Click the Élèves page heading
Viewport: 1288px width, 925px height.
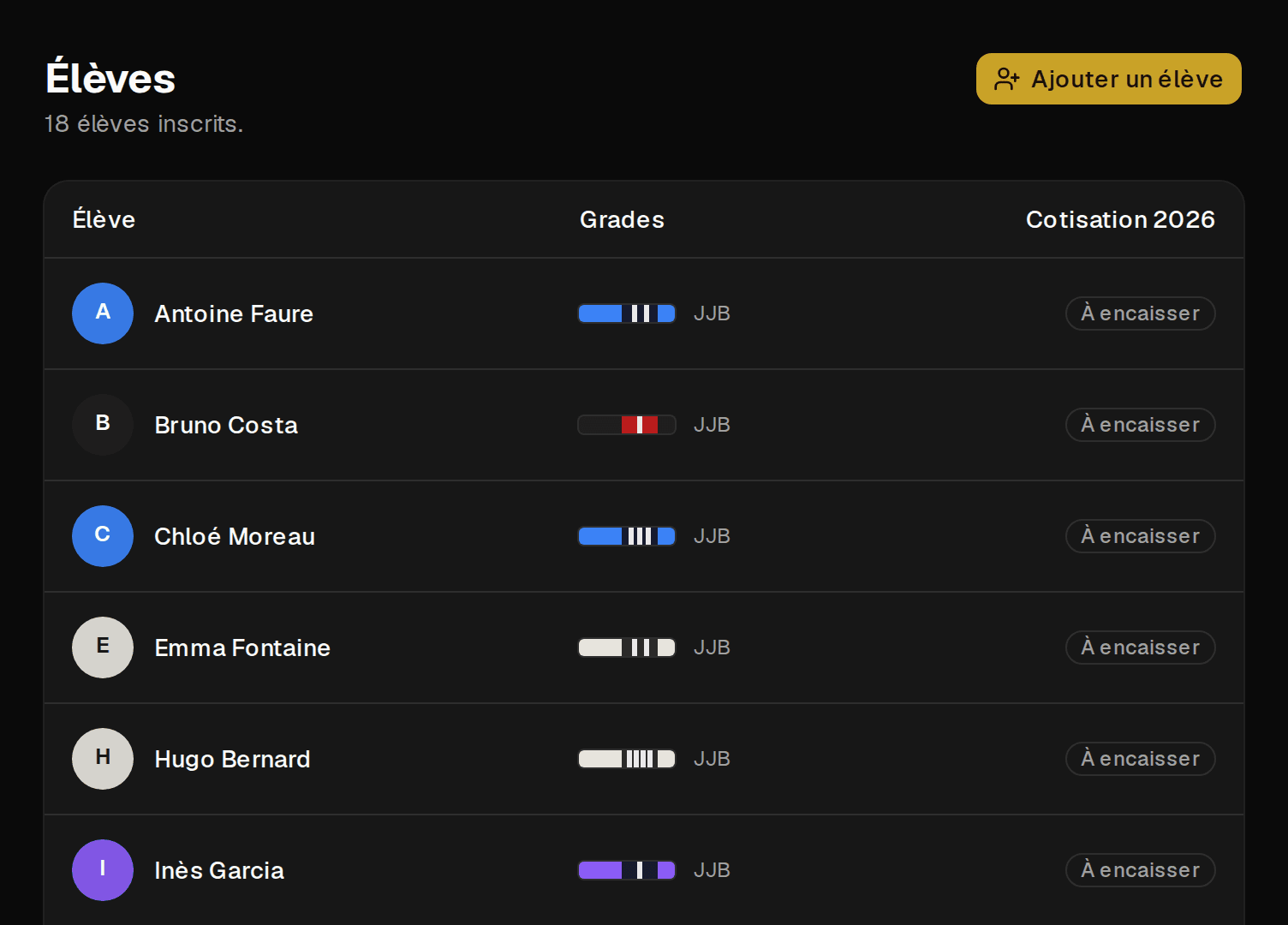(x=110, y=77)
